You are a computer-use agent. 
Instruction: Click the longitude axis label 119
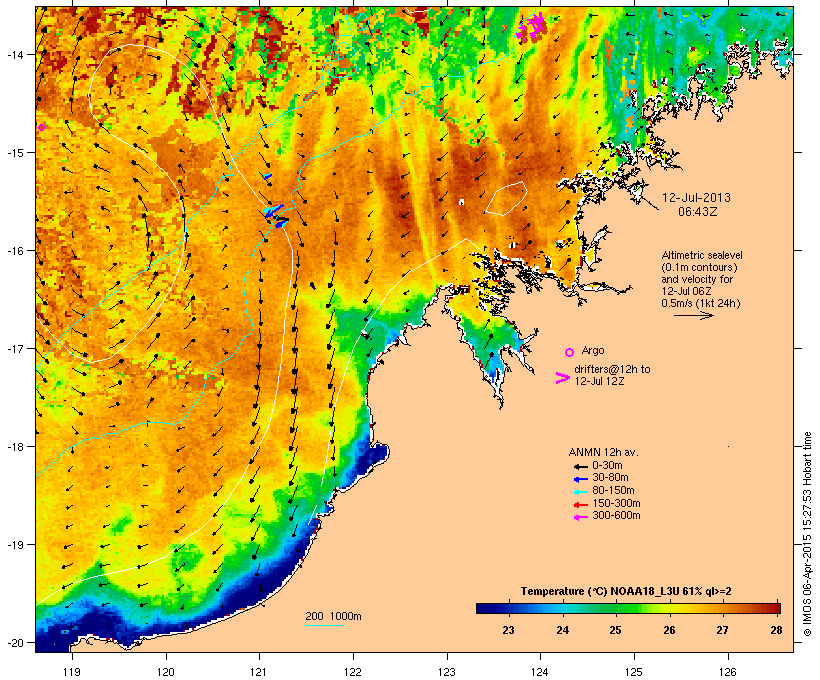coord(72,672)
